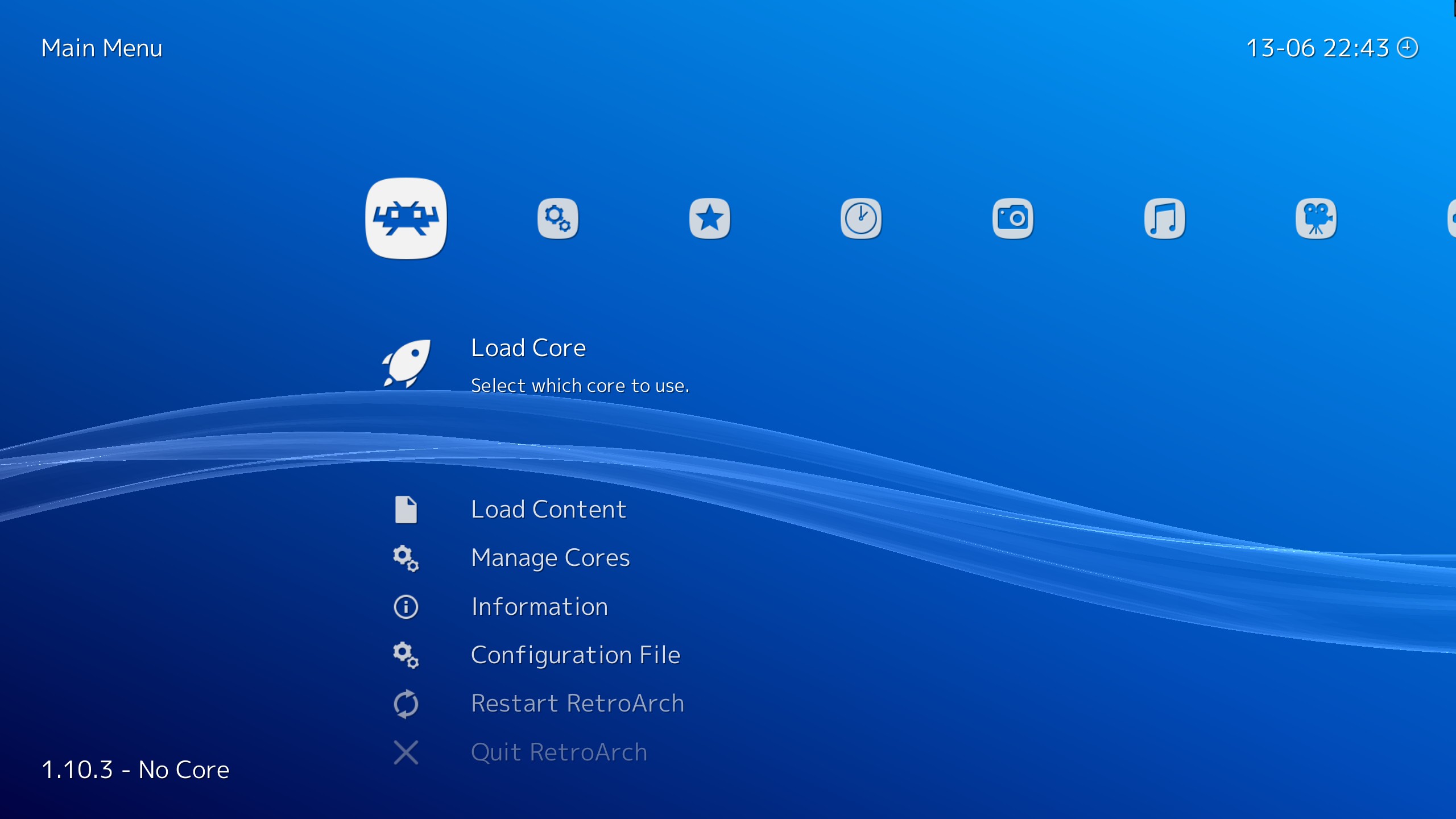Open the Manage Cores entry
Viewport: 1456px width, 819px height.
click(550, 558)
